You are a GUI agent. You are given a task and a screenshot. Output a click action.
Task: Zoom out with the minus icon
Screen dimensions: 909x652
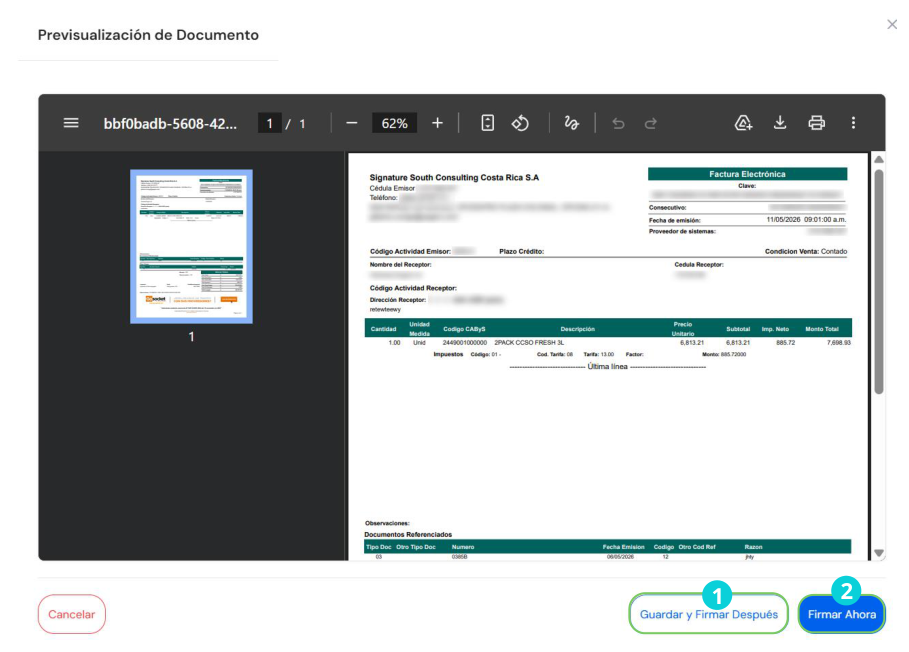351,123
